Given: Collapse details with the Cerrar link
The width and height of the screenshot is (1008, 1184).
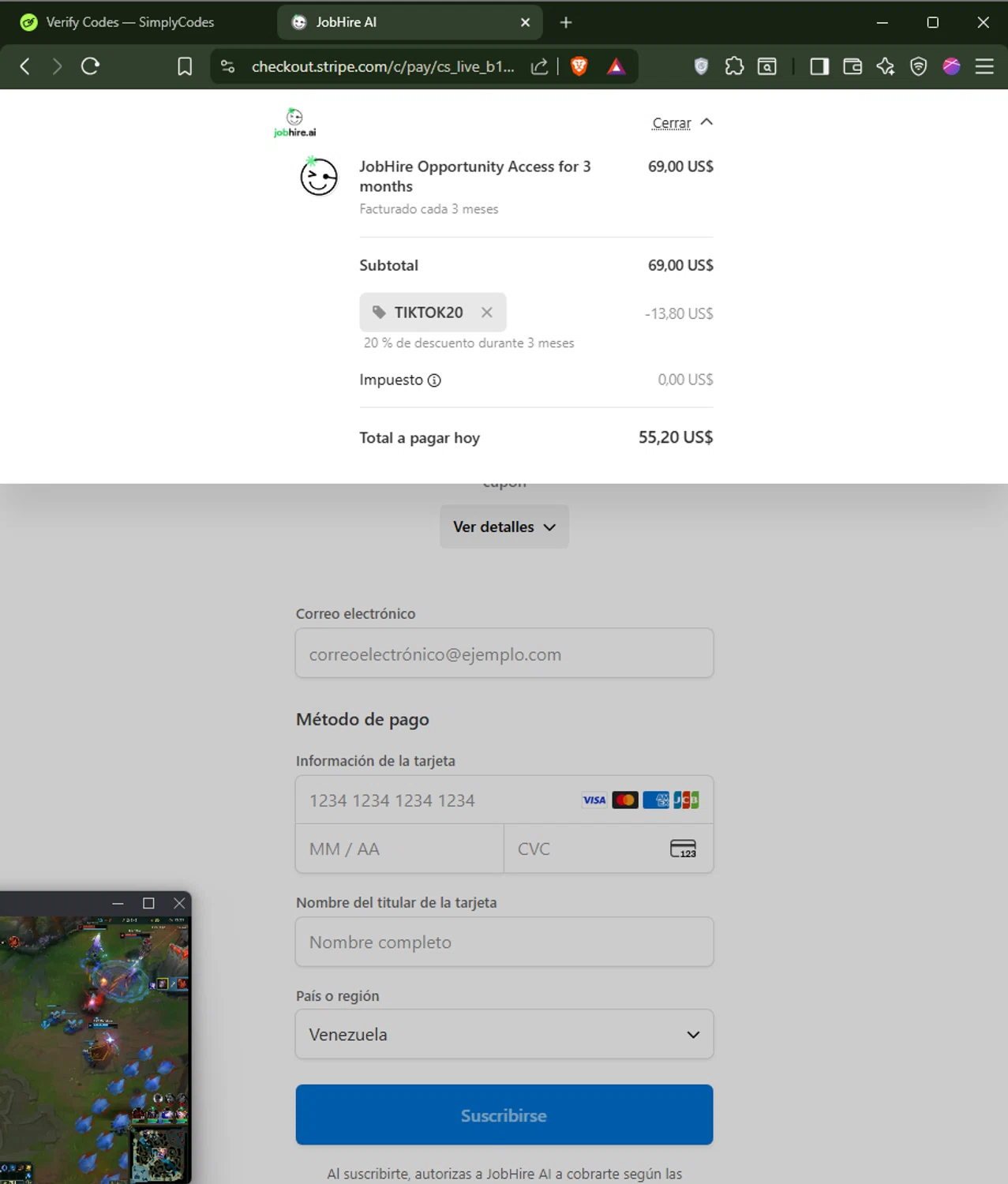Looking at the screenshot, I should pos(671,123).
